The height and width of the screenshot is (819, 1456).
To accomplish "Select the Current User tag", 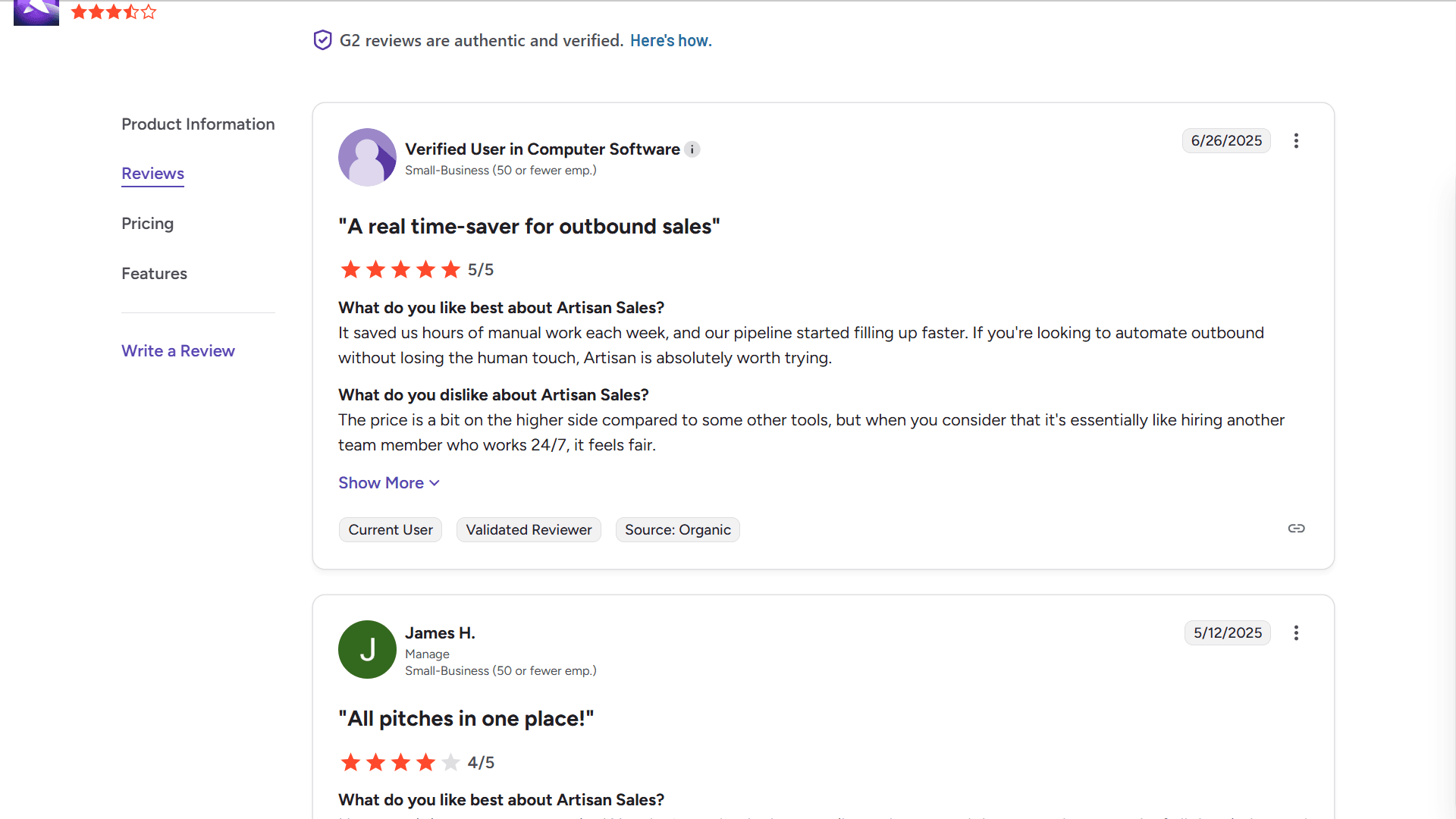I will point(390,529).
